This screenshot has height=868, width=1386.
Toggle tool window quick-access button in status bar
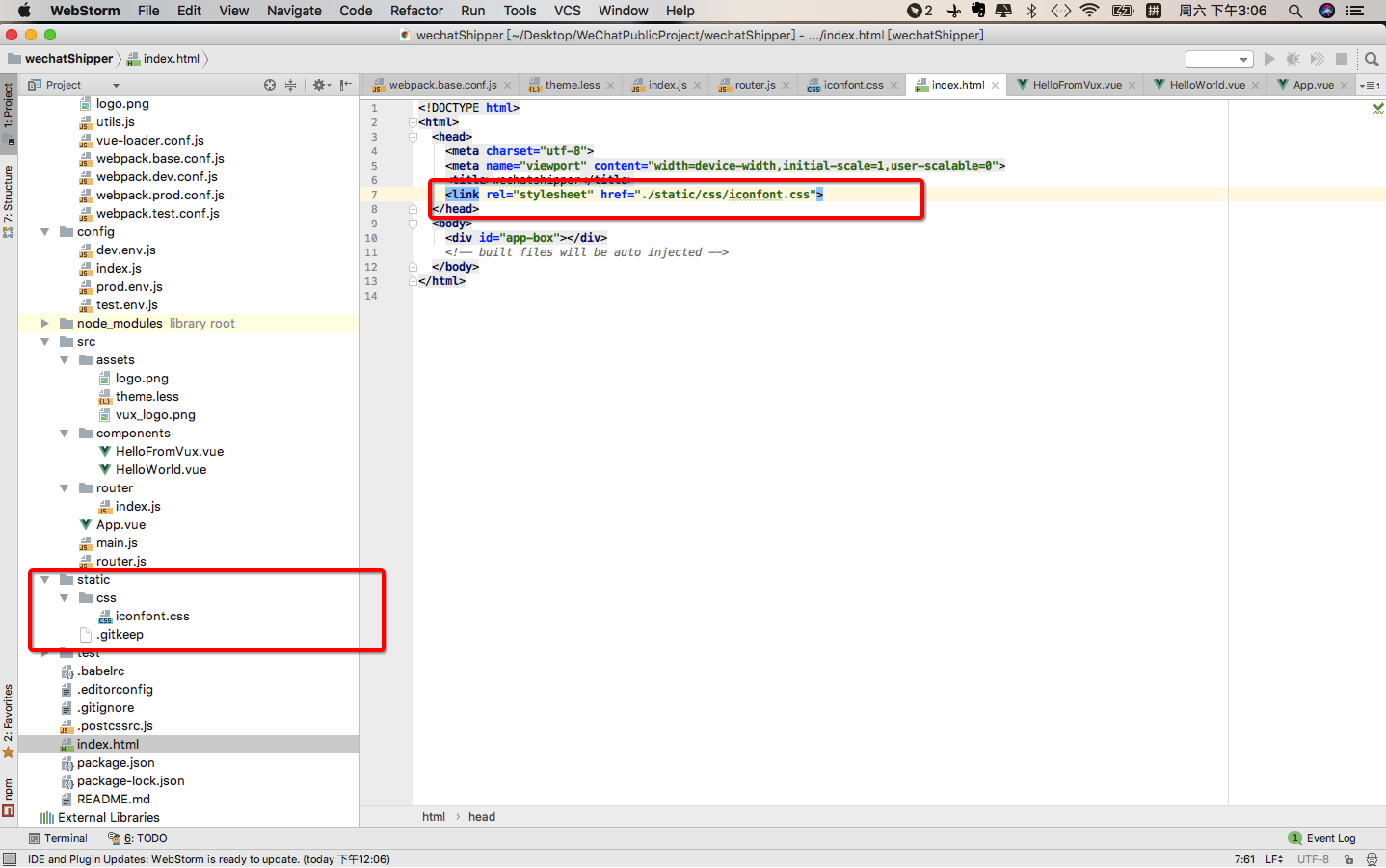tap(10, 859)
